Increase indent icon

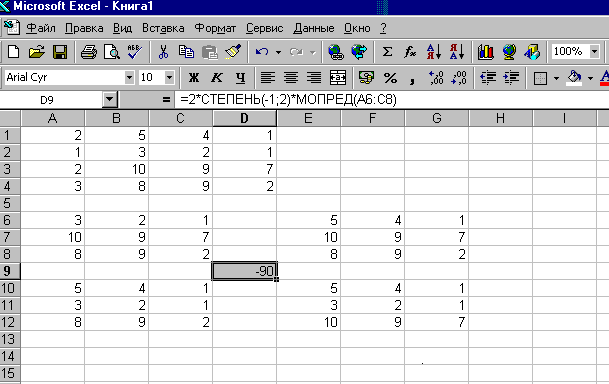511,78
